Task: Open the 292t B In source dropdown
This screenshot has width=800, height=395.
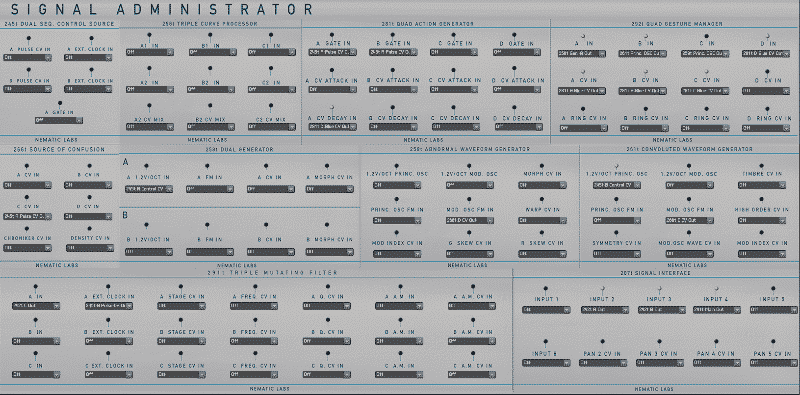Action: (643, 54)
